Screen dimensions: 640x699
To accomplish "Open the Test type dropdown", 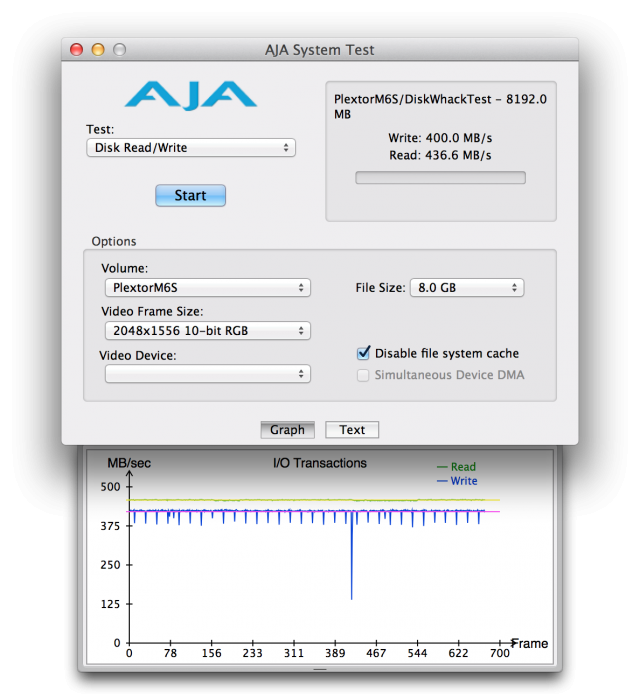I will pos(191,148).
